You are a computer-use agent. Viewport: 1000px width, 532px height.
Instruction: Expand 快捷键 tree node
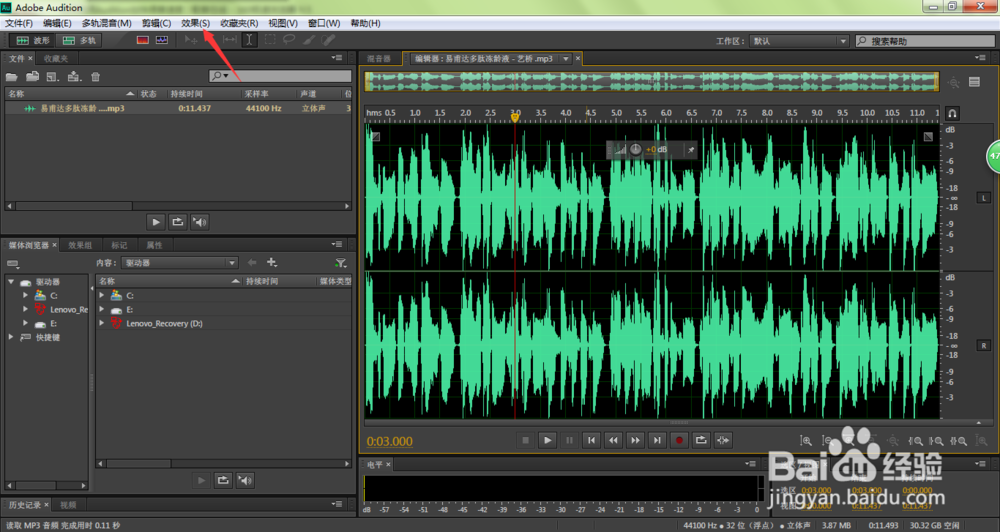click(x=11, y=337)
